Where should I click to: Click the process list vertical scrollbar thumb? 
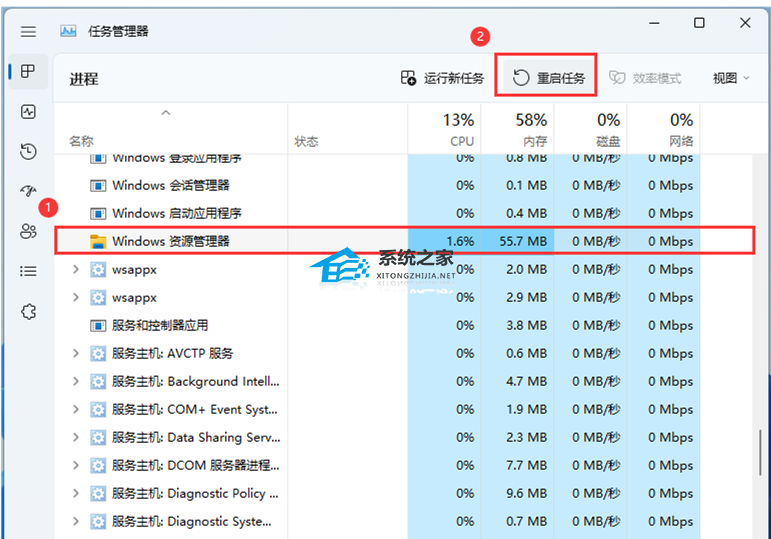click(761, 452)
